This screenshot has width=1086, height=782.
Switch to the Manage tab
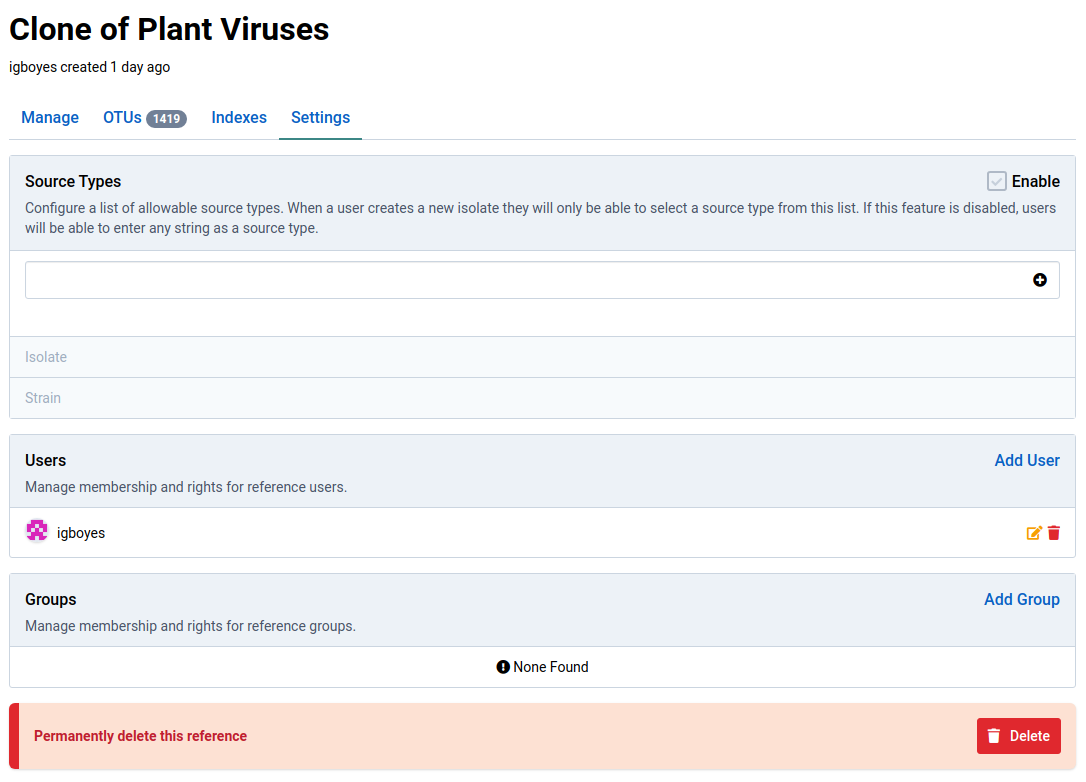(50, 118)
